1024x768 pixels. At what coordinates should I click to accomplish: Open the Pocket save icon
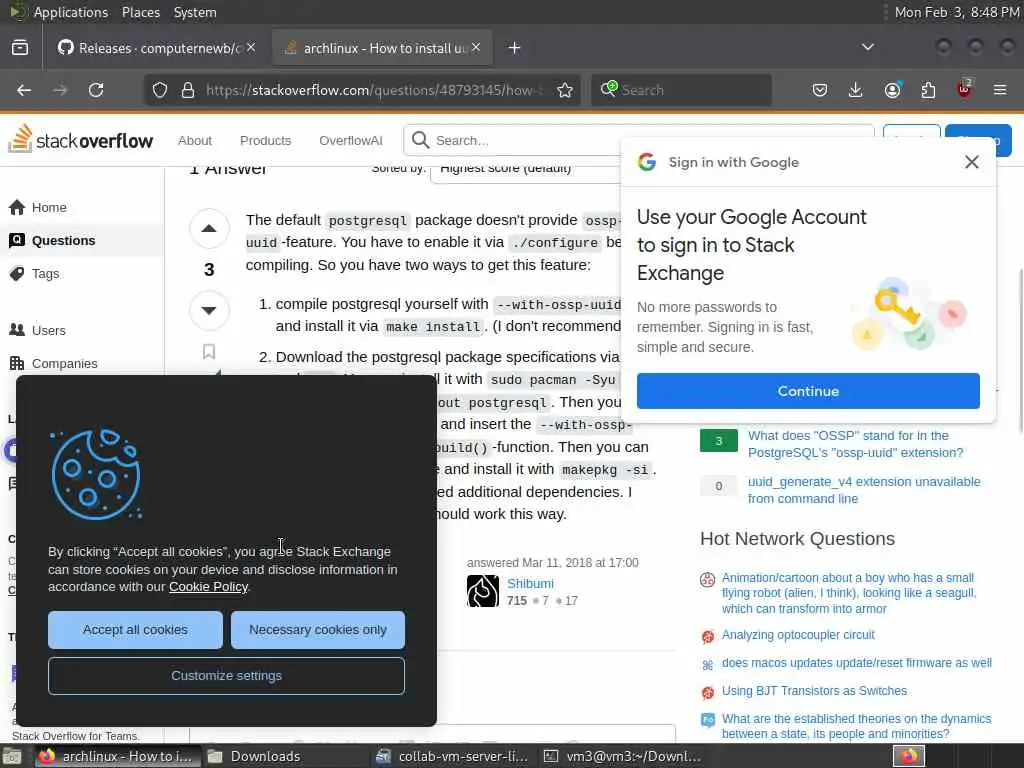tap(820, 90)
